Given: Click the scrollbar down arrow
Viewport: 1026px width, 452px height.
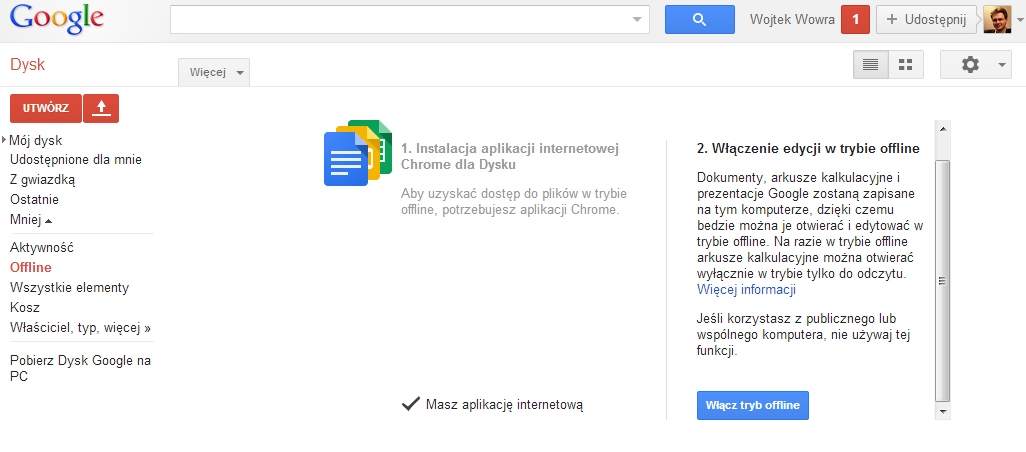Looking at the screenshot, I should click(943, 411).
